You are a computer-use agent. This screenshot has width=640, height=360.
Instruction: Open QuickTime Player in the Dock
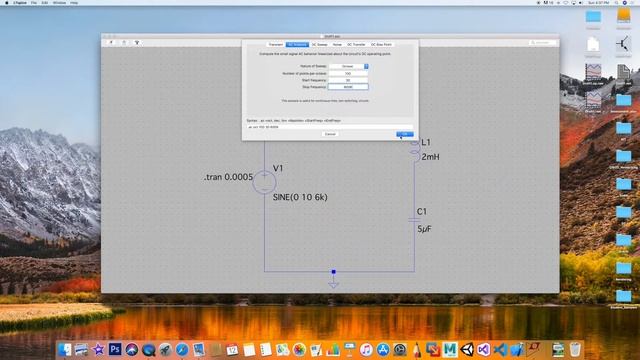click(x=149, y=350)
